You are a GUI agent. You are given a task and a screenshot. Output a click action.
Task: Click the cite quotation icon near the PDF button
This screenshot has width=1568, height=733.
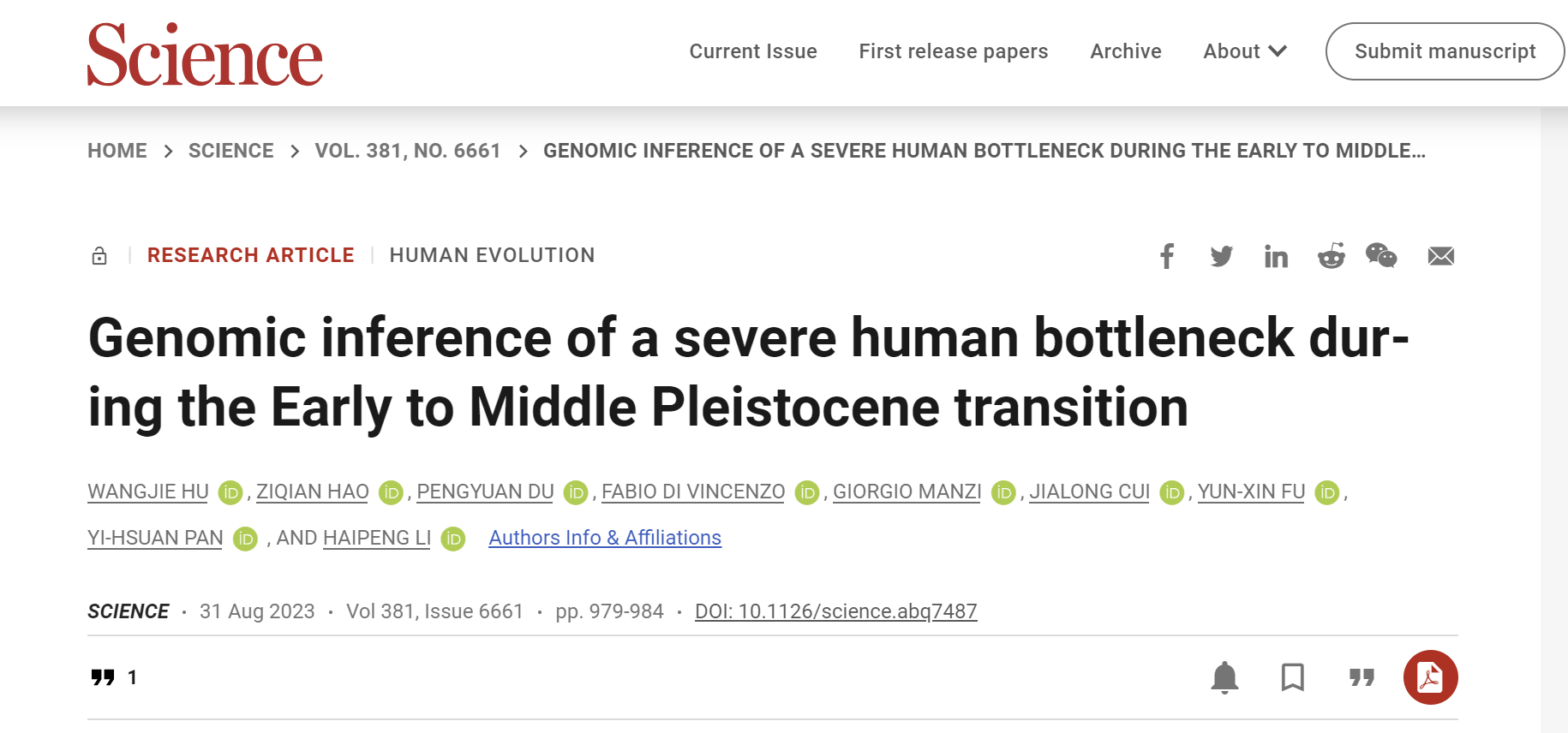[x=1362, y=677]
